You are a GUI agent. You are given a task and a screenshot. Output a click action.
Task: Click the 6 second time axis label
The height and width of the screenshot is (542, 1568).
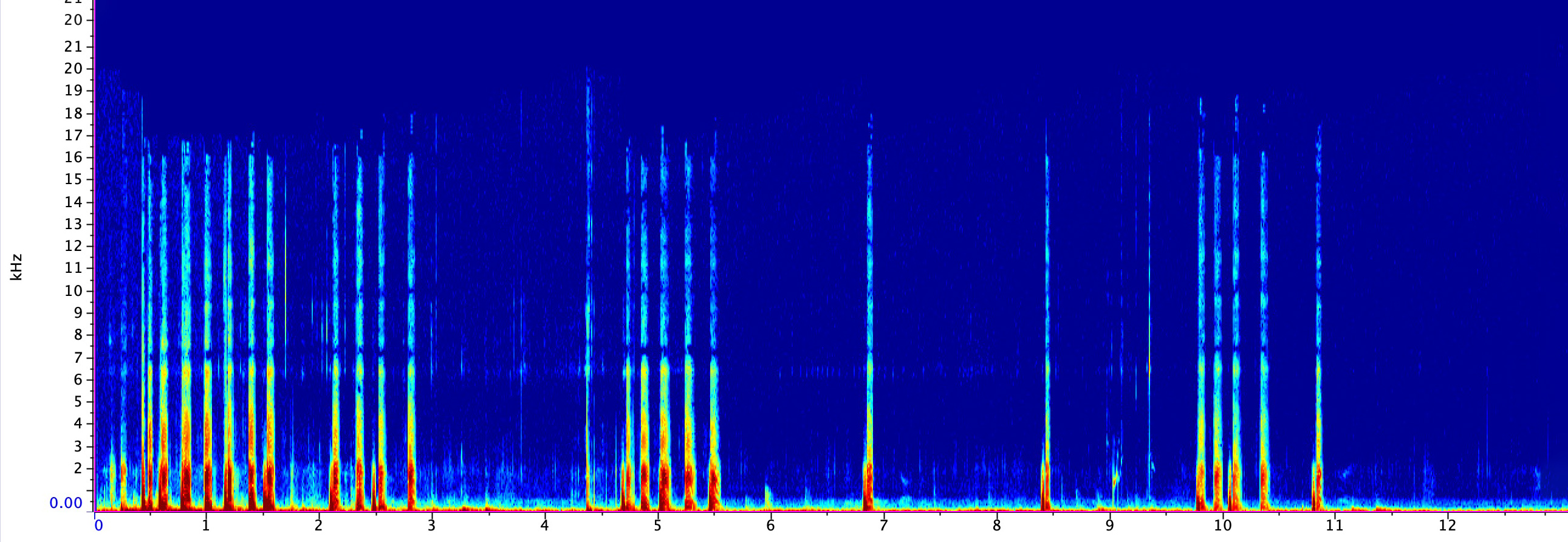coord(770,526)
